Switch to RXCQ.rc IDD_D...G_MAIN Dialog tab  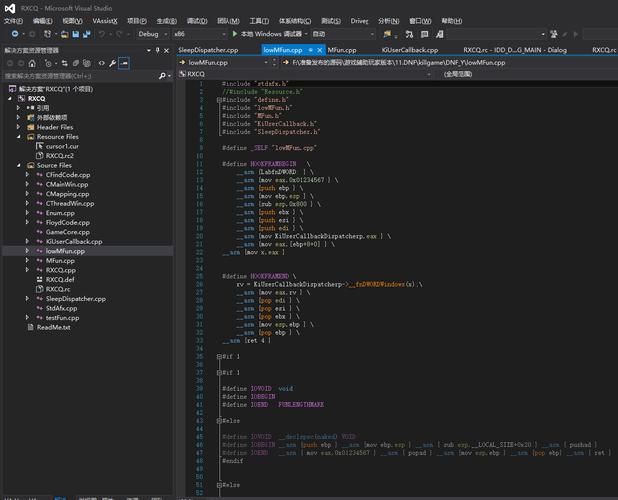click(x=515, y=50)
